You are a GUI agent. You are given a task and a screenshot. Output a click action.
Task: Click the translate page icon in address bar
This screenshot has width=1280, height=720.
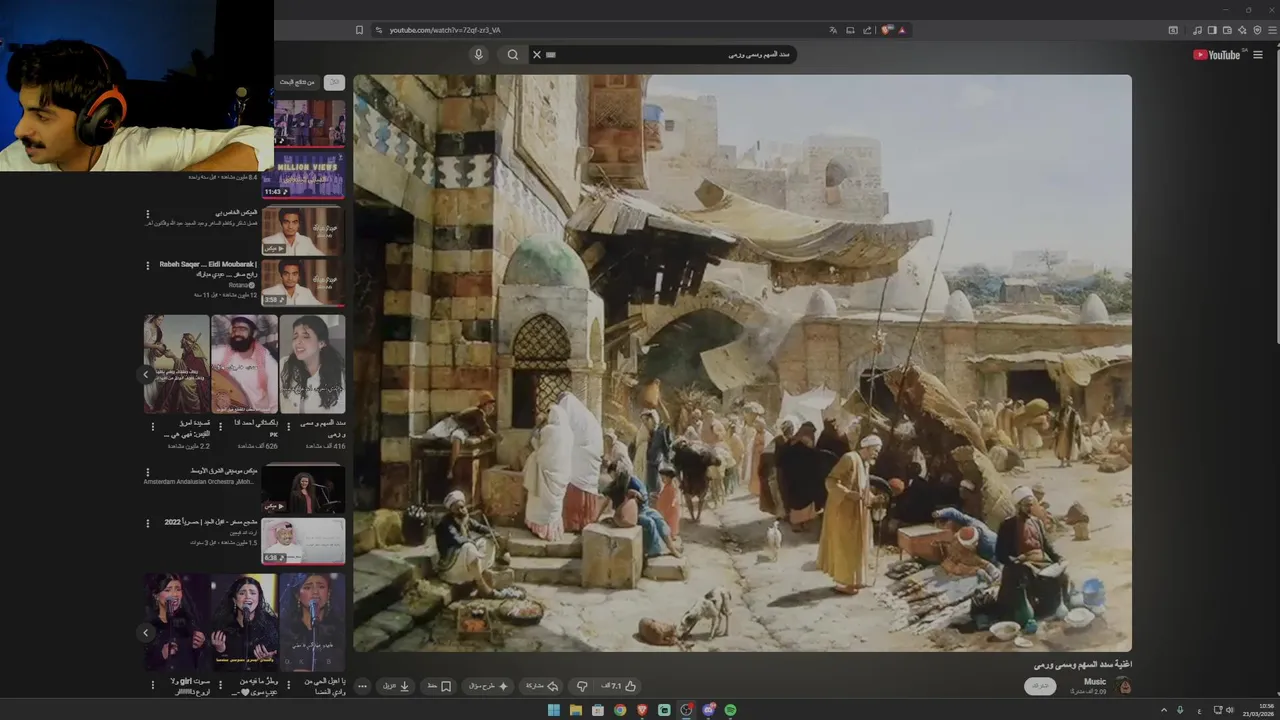(833, 30)
